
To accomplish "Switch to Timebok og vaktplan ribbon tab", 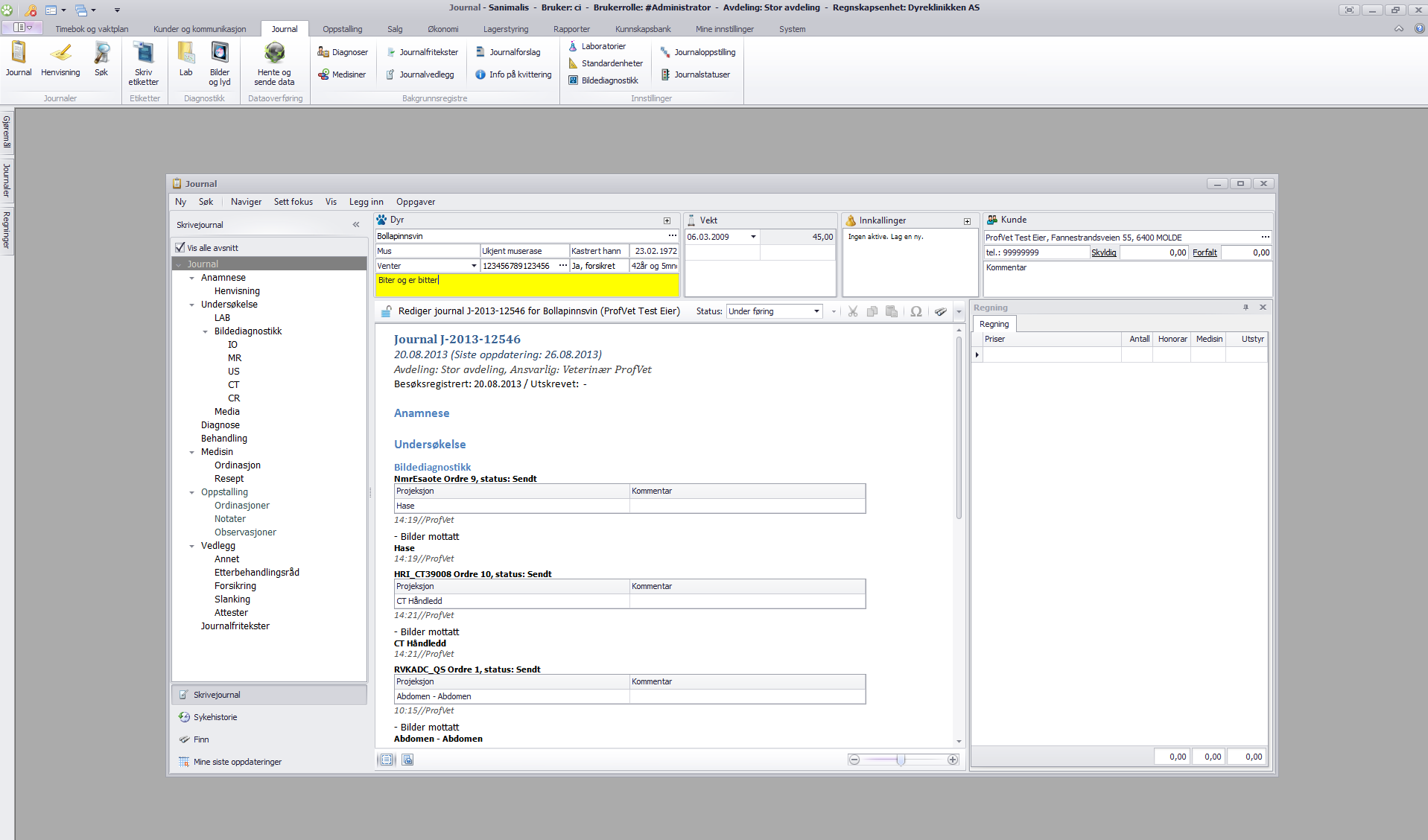I will 92,29.
